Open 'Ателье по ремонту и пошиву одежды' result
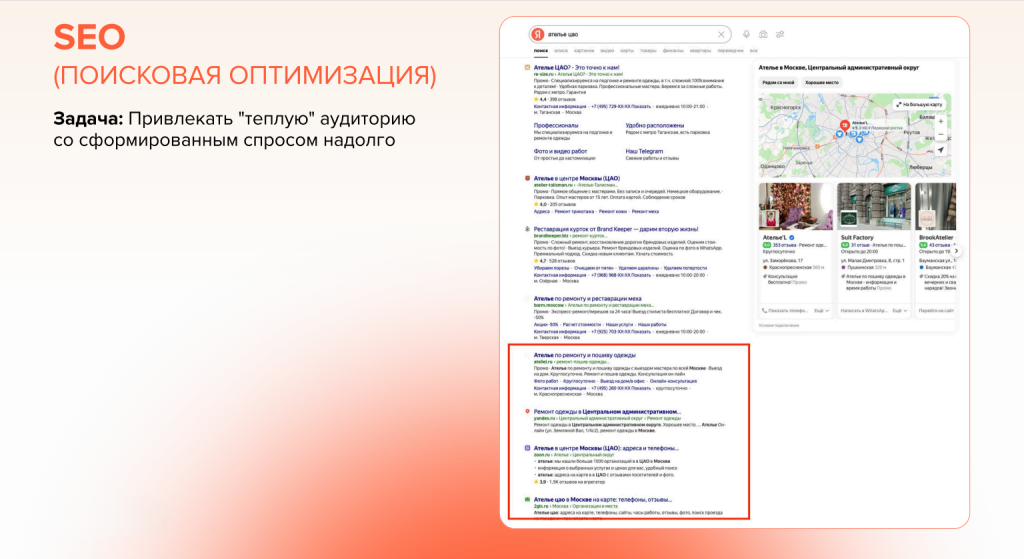1024x559 pixels. click(x=584, y=355)
